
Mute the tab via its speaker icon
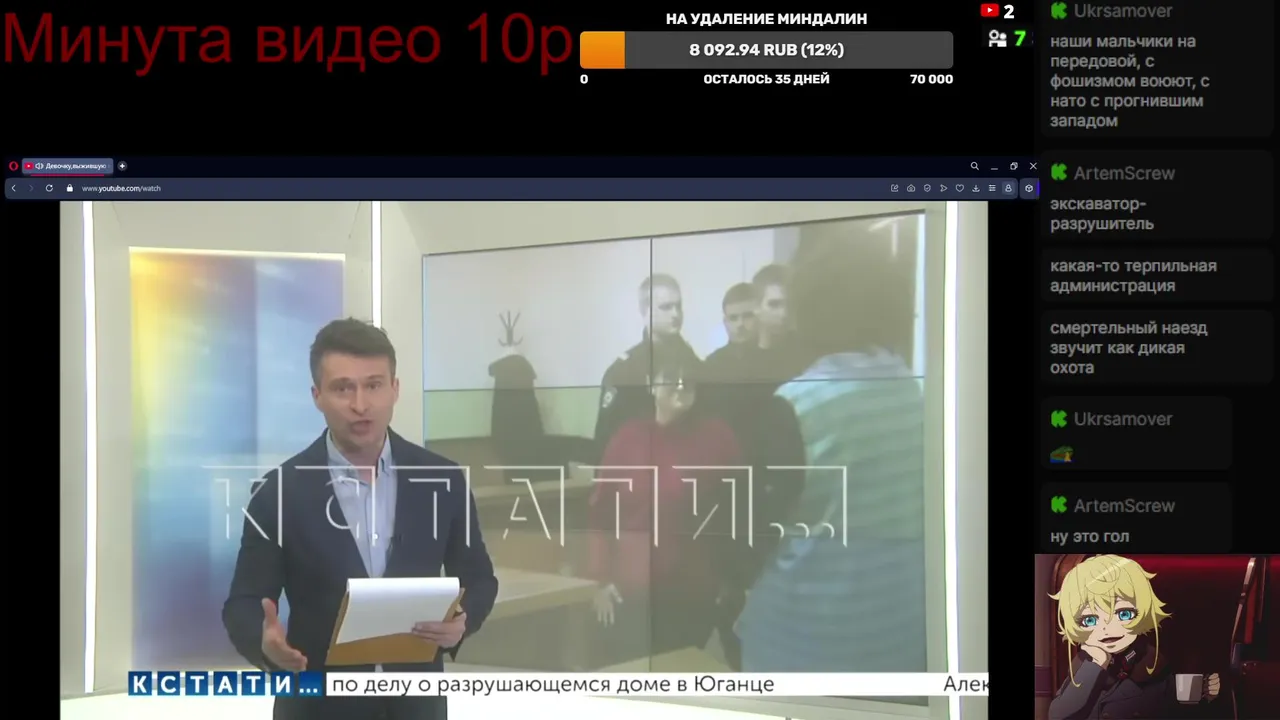(x=39, y=166)
